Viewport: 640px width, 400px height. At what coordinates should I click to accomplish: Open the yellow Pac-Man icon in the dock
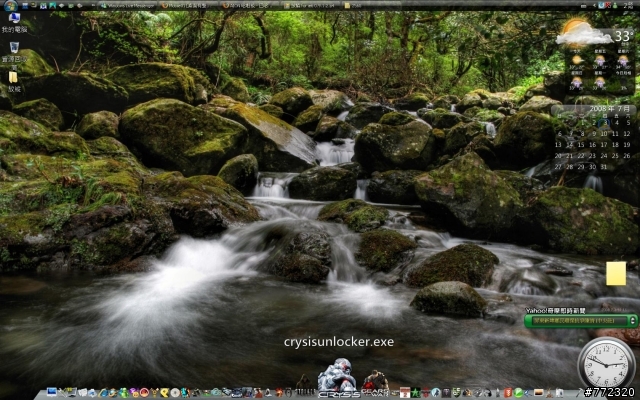point(164,393)
